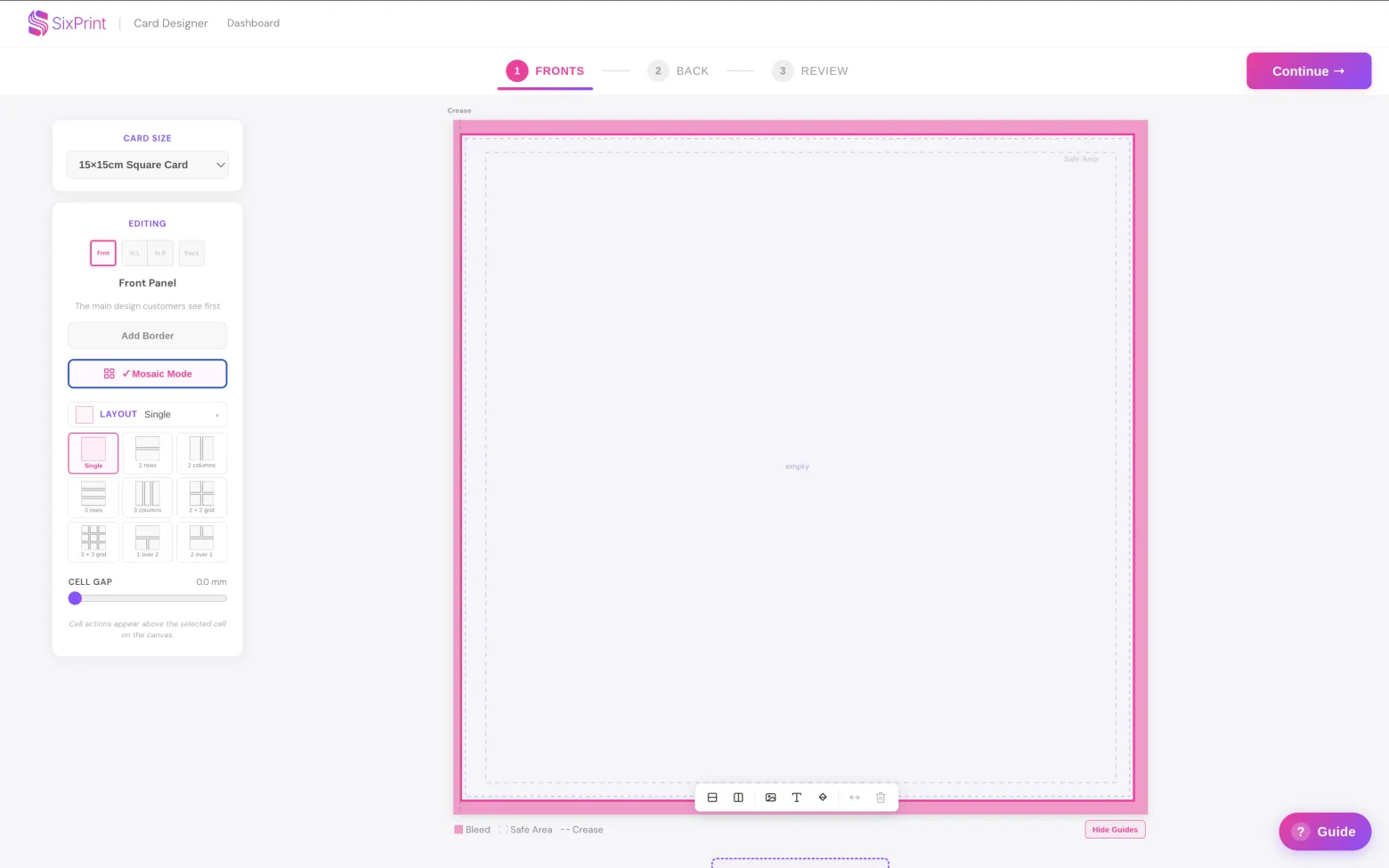Open the Guide help panel
This screenshot has width=1389, height=868.
[x=1325, y=831]
